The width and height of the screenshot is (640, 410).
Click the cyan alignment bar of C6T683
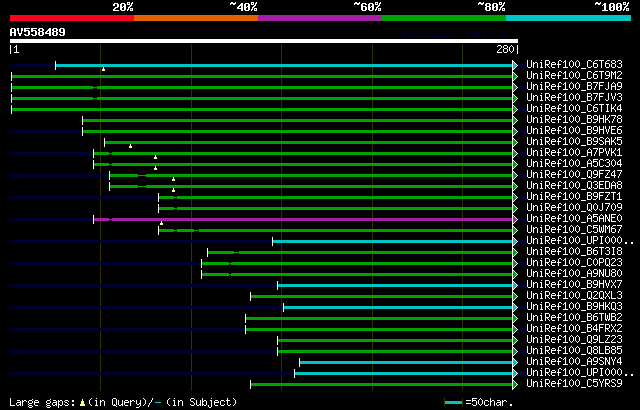point(284,65)
